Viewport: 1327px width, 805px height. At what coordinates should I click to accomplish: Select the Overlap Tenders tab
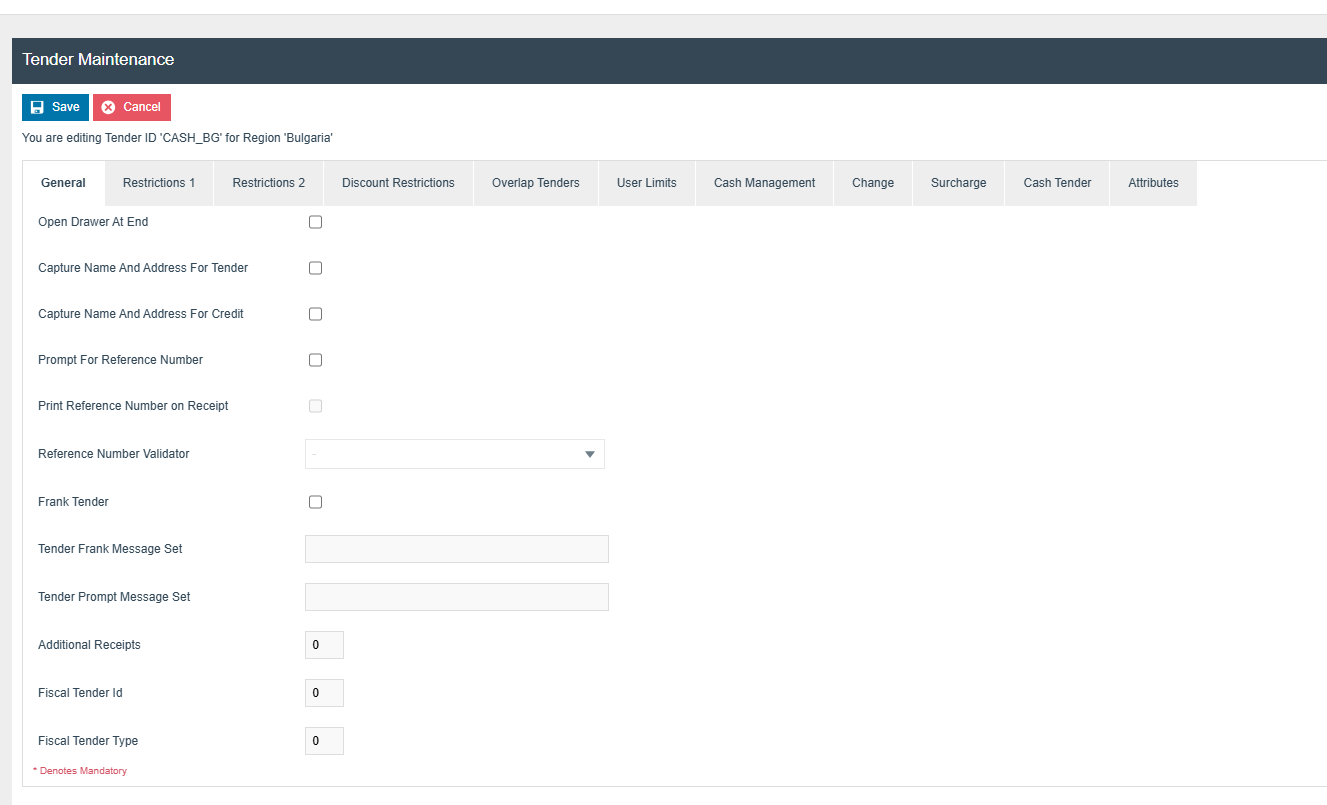pyautogui.click(x=535, y=183)
